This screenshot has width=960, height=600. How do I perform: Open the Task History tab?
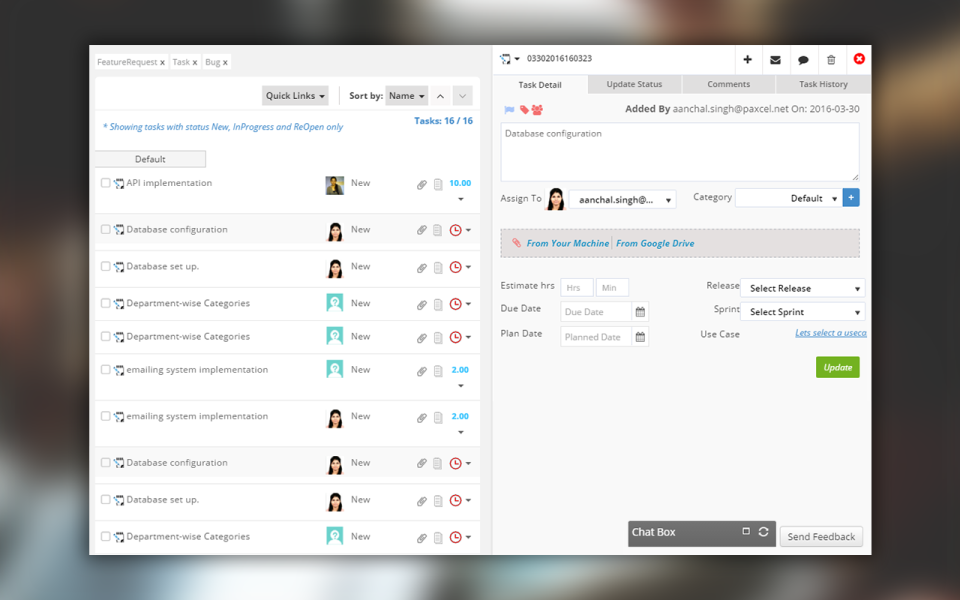point(823,84)
